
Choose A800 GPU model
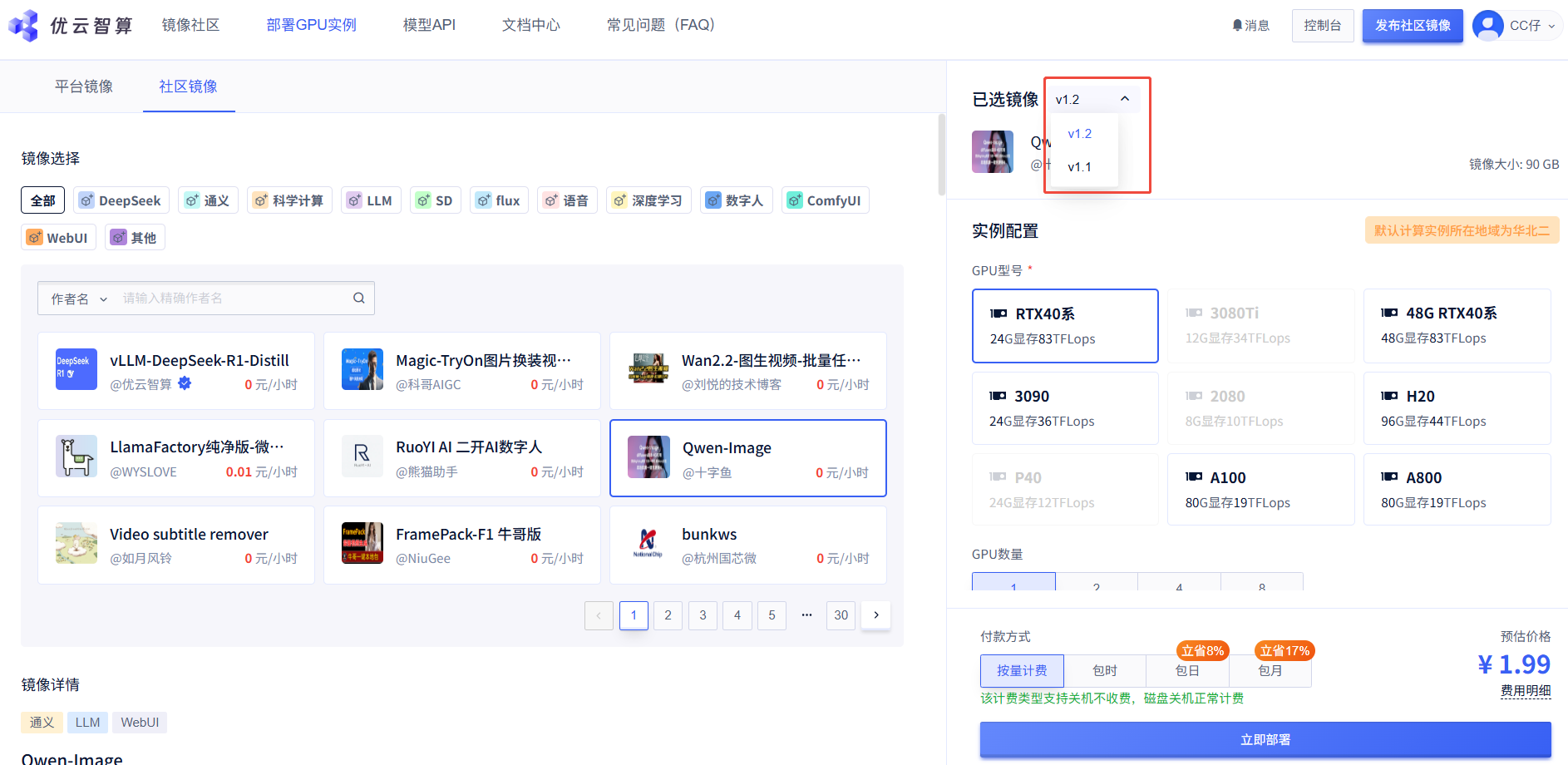click(1457, 490)
